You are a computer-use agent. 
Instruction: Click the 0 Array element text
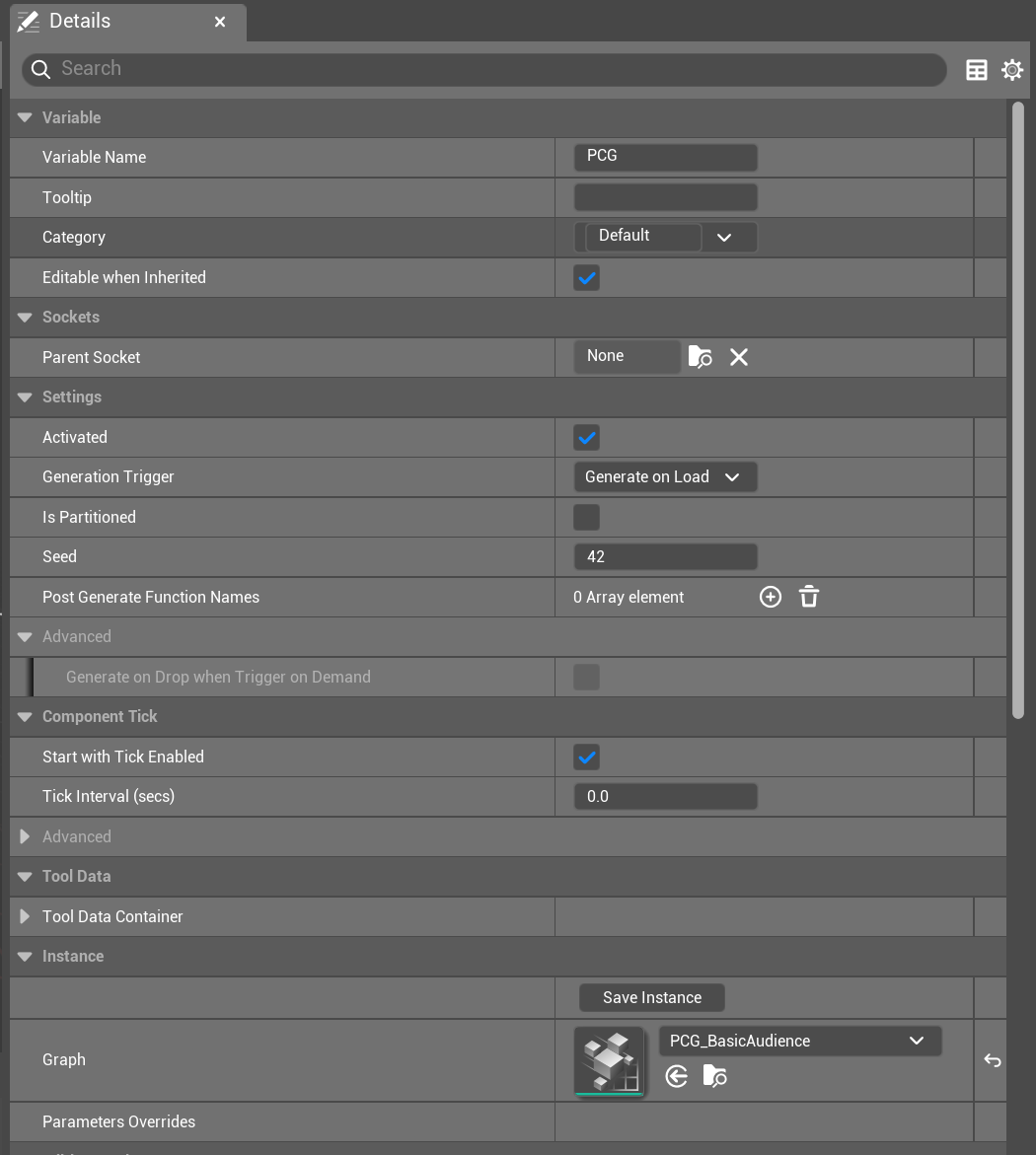[629, 598]
